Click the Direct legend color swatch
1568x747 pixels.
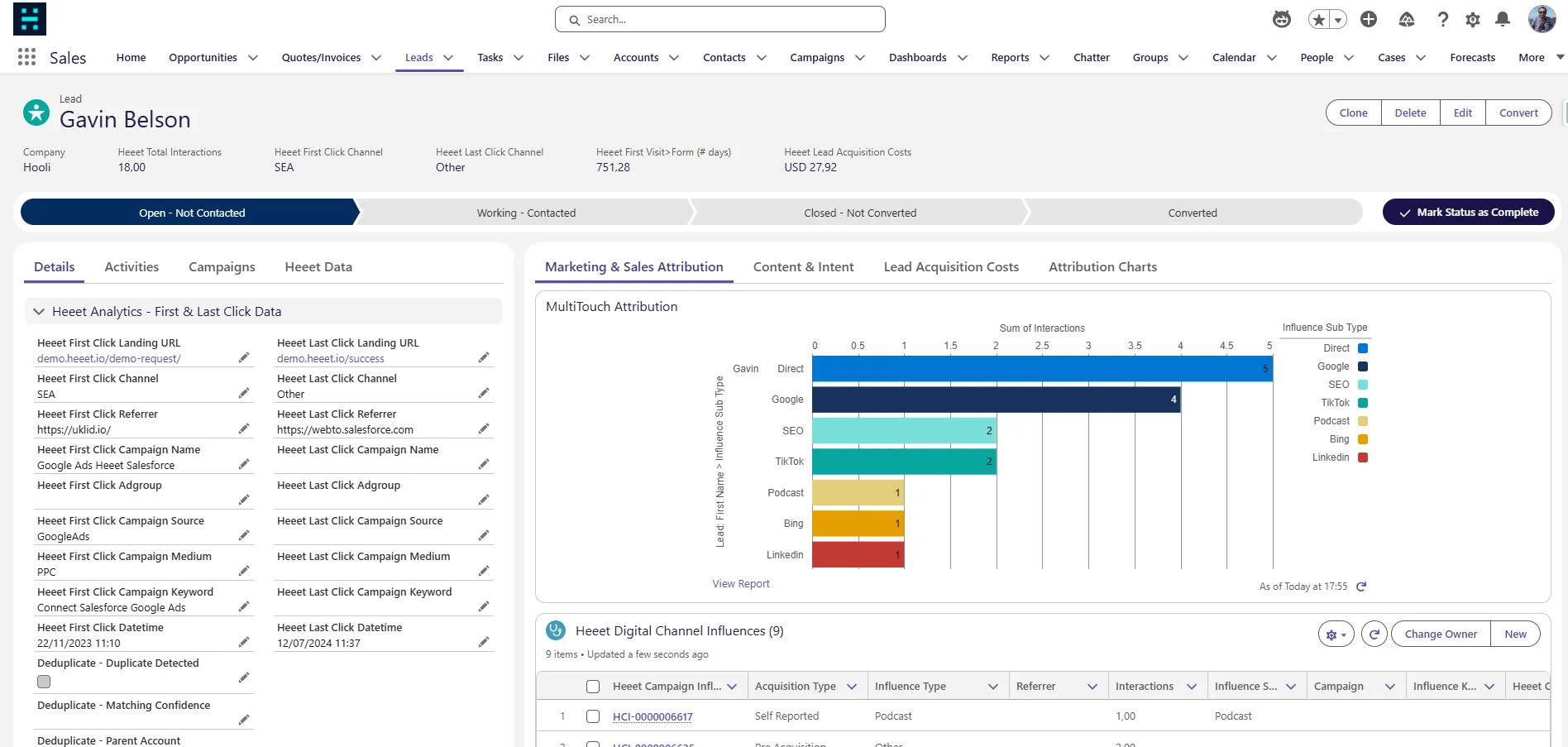pyautogui.click(x=1363, y=348)
